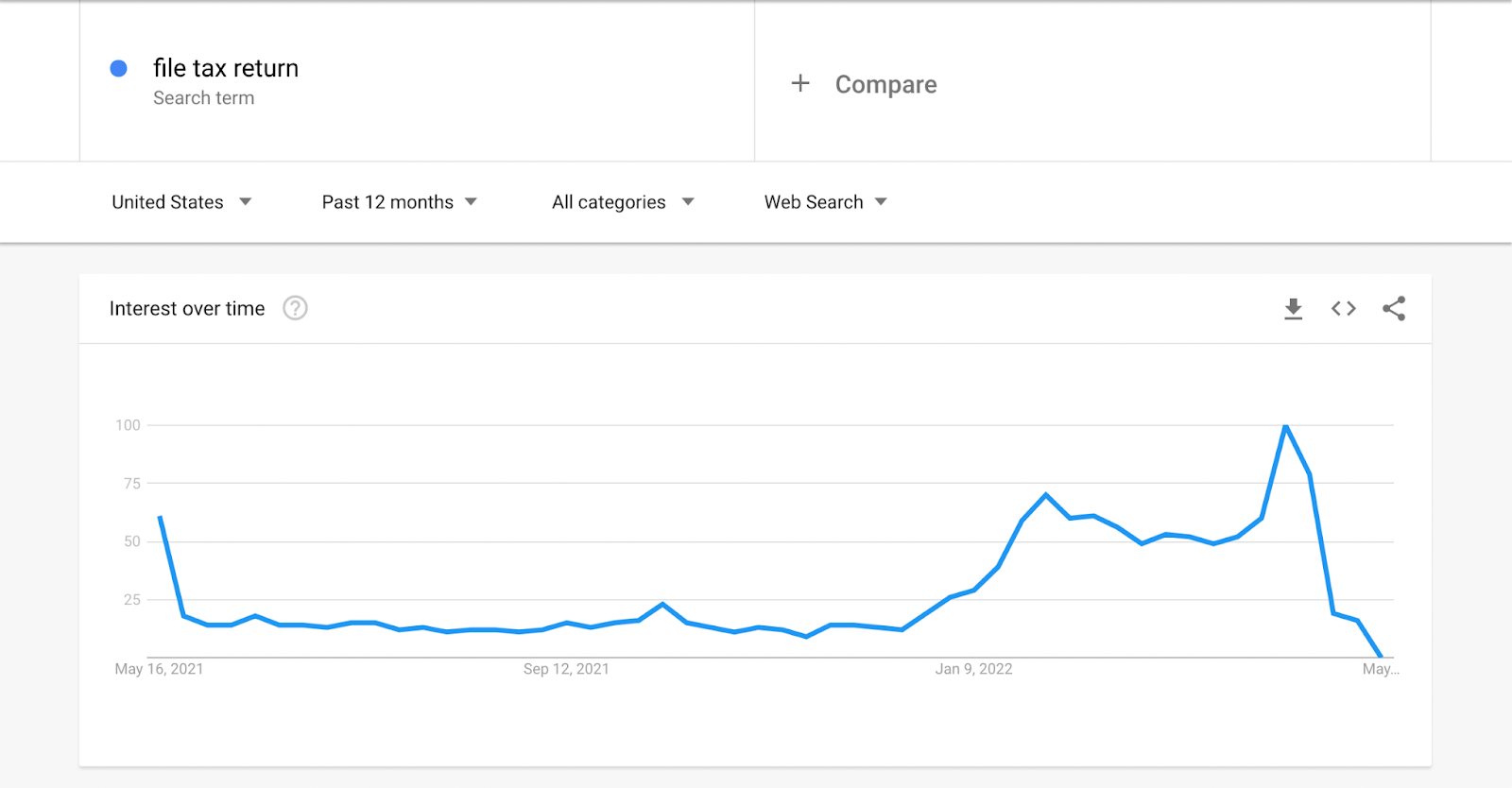Click the download arrow icon above the chart
This screenshot has width=1512, height=788.
point(1292,308)
